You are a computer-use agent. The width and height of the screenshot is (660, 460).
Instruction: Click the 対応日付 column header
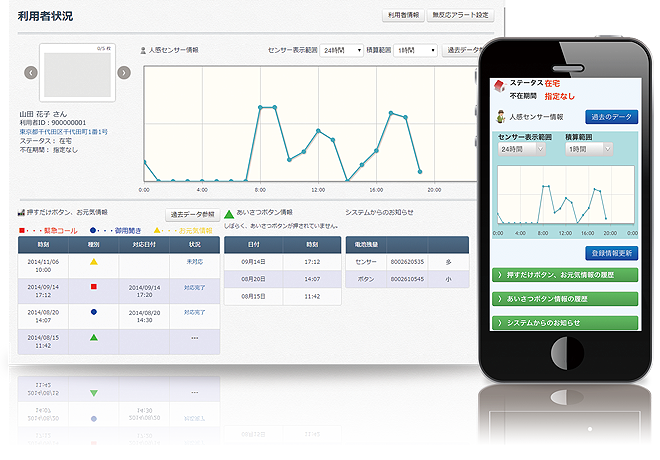pyautogui.click(x=144, y=245)
